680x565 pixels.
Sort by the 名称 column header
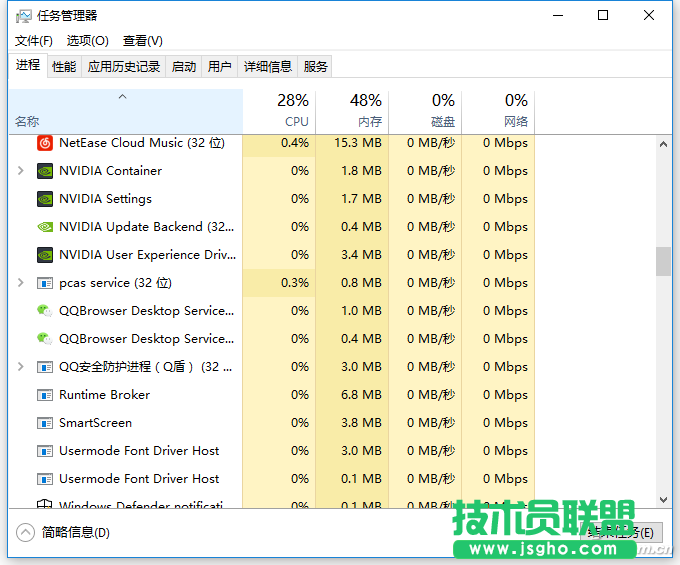click(126, 111)
